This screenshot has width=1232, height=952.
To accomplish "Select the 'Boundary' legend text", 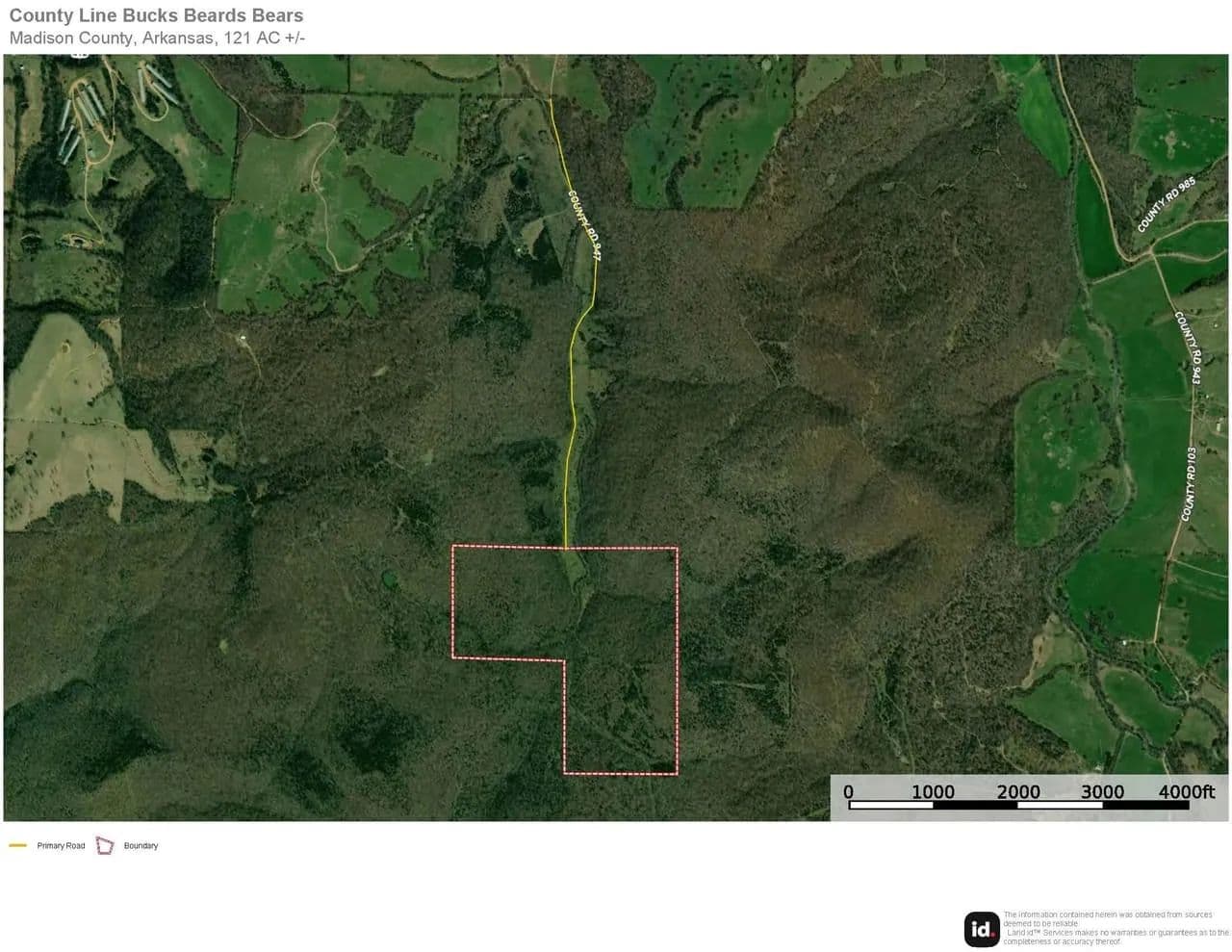I will 141,846.
